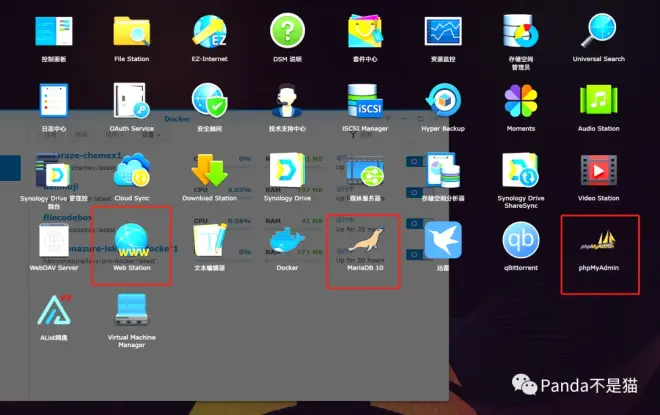Open 存储空间分析器 storage analyzer
This screenshot has height=415, width=660.
pos(443,170)
